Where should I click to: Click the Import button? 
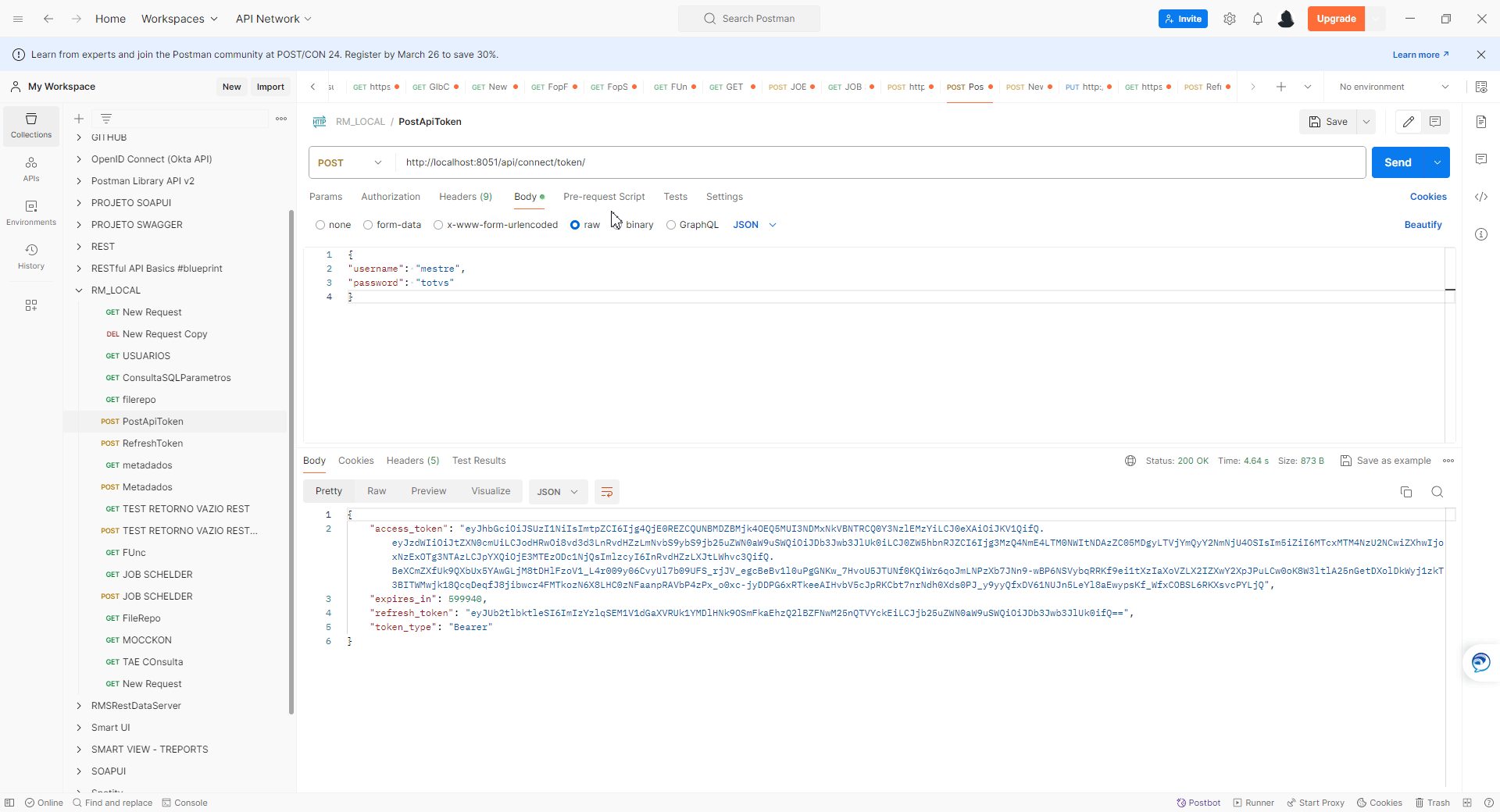click(x=270, y=87)
